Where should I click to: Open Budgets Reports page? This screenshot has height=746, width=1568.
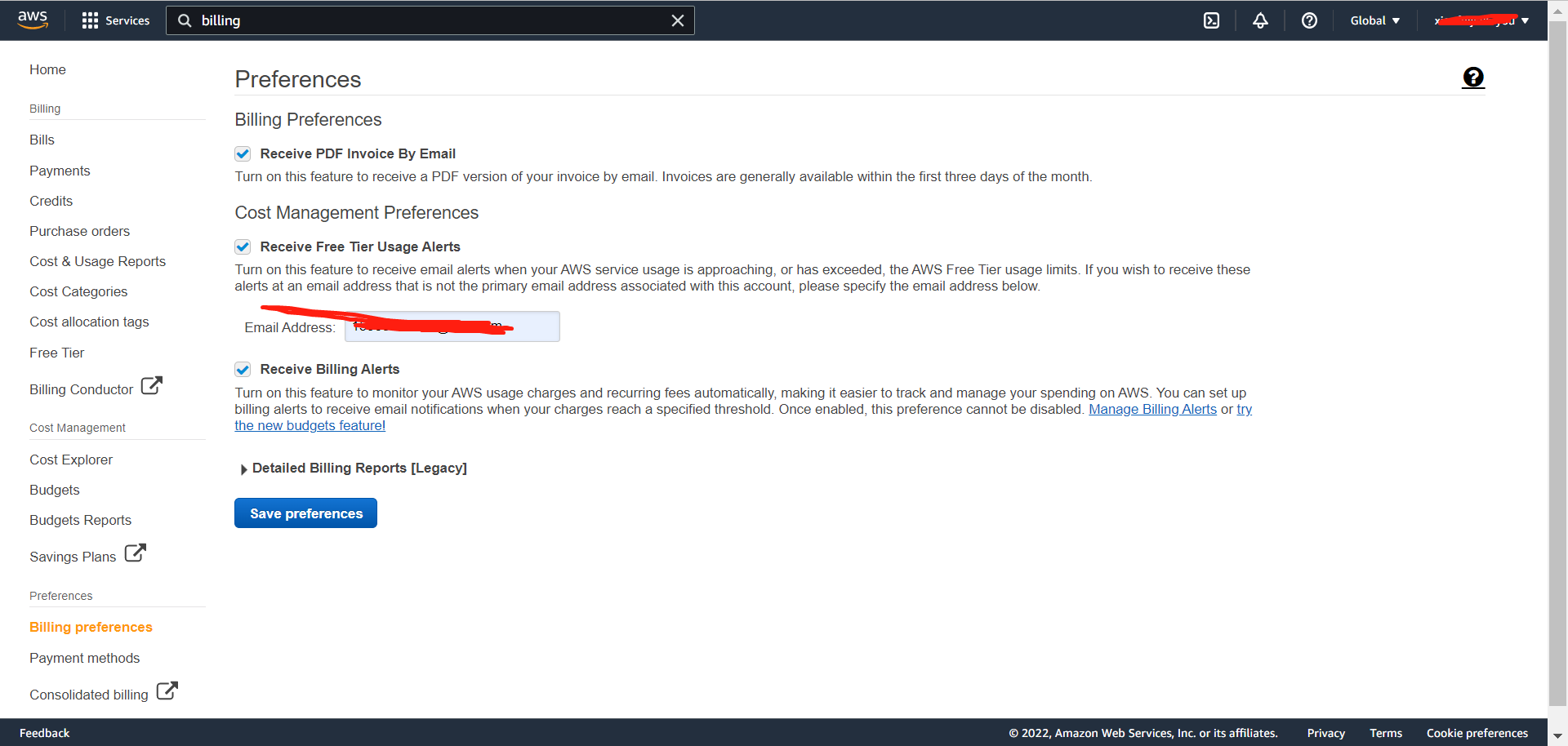[80, 520]
